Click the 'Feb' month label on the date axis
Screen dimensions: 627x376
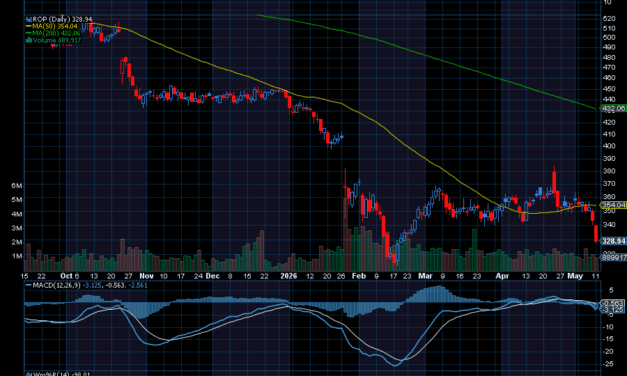click(x=359, y=276)
